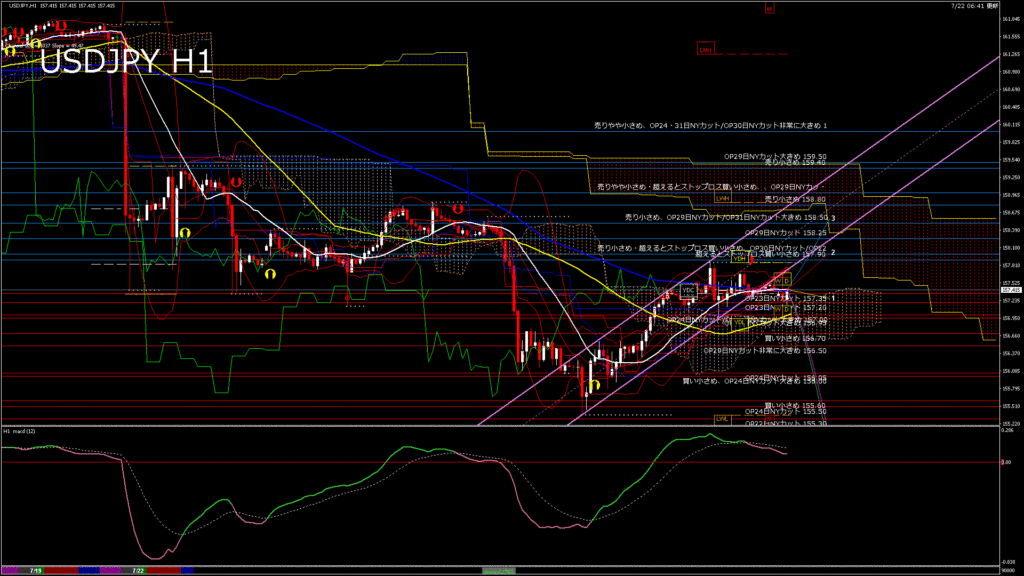Click the 買い小さめ 156.70 order label
The width and height of the screenshot is (1024, 576).
click(x=795, y=338)
